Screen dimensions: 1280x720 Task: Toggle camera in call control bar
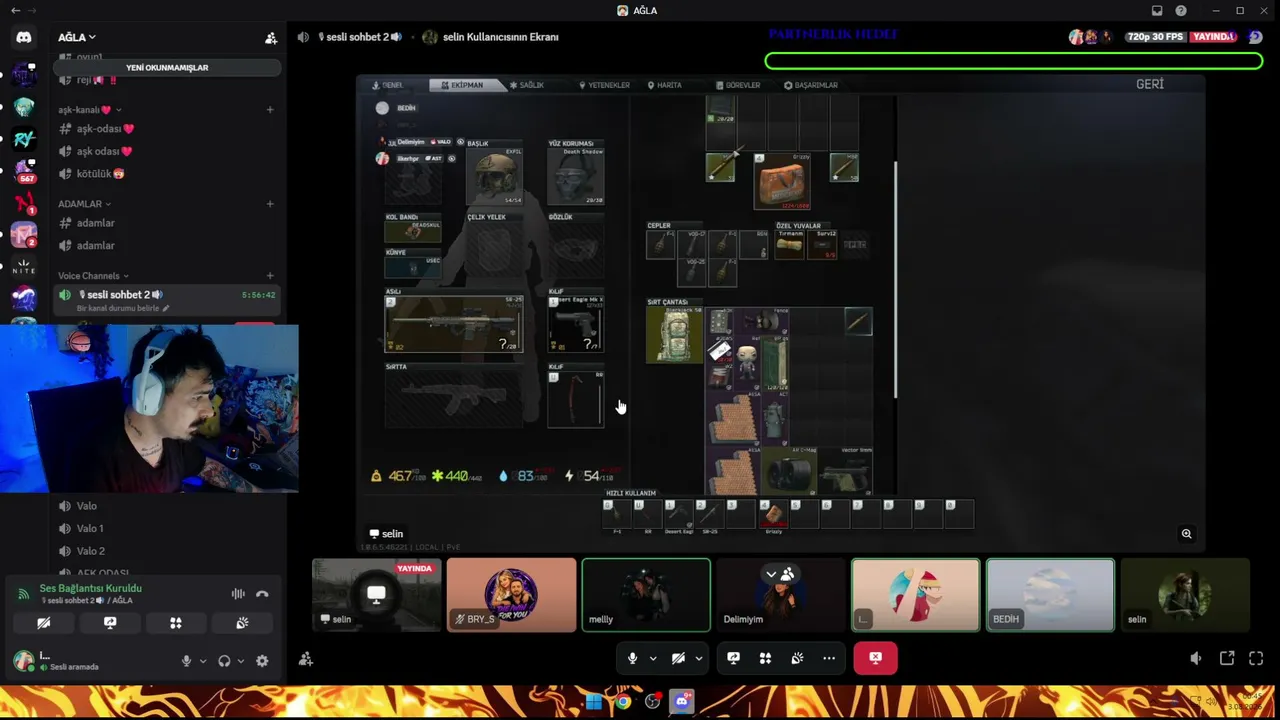pos(678,658)
